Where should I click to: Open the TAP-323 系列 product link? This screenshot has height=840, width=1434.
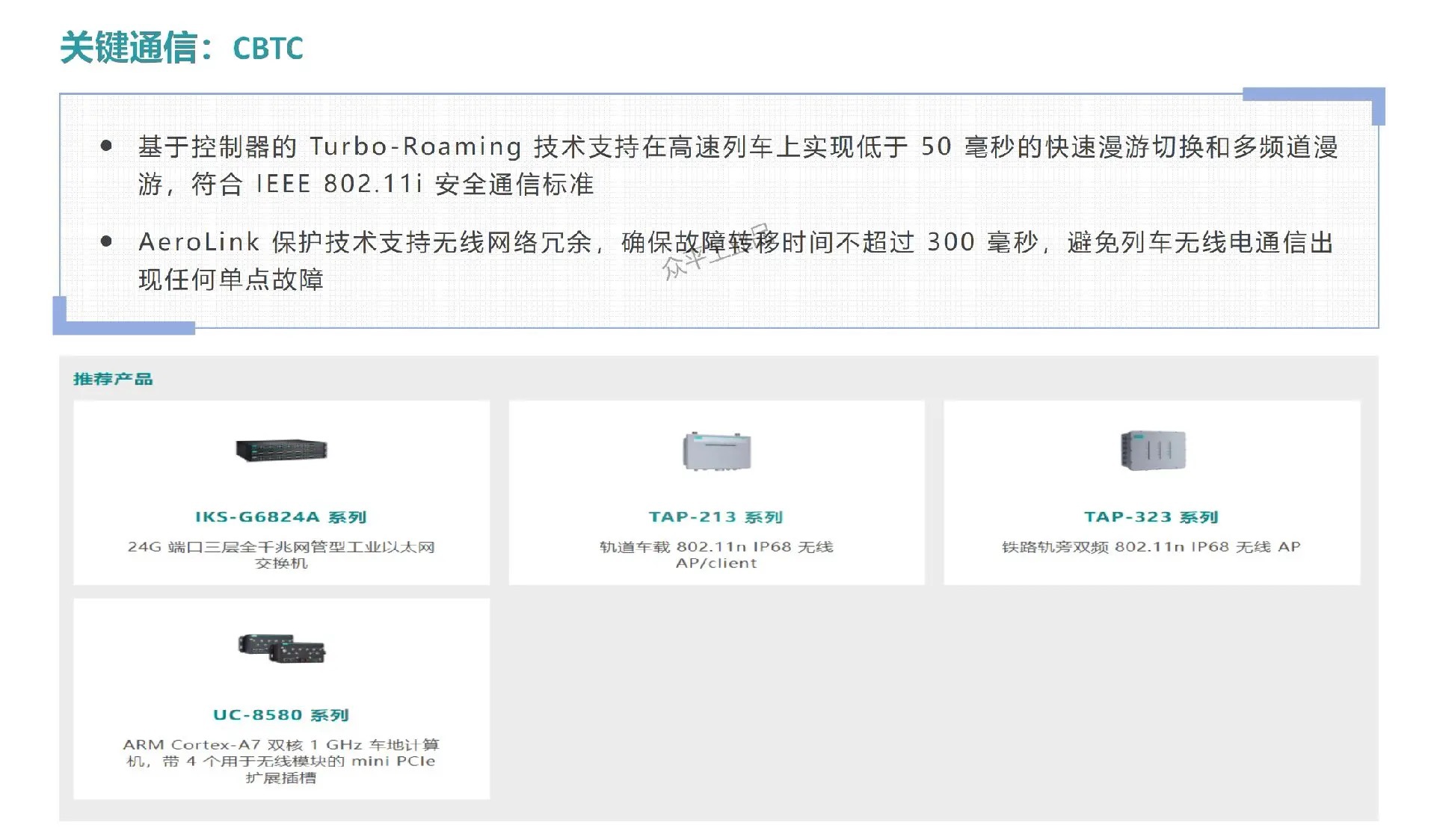[1151, 517]
